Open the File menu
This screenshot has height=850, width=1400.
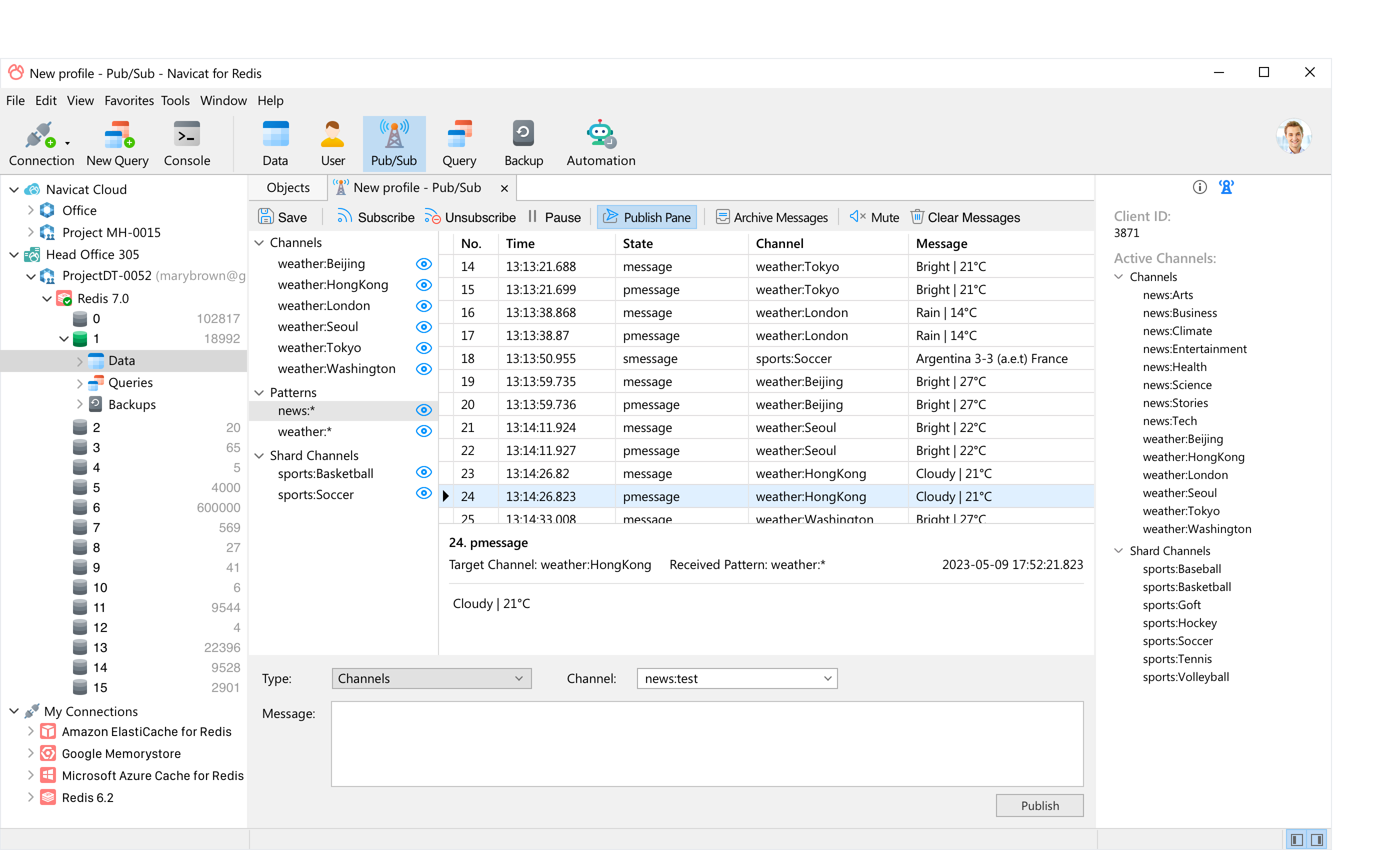click(x=15, y=100)
